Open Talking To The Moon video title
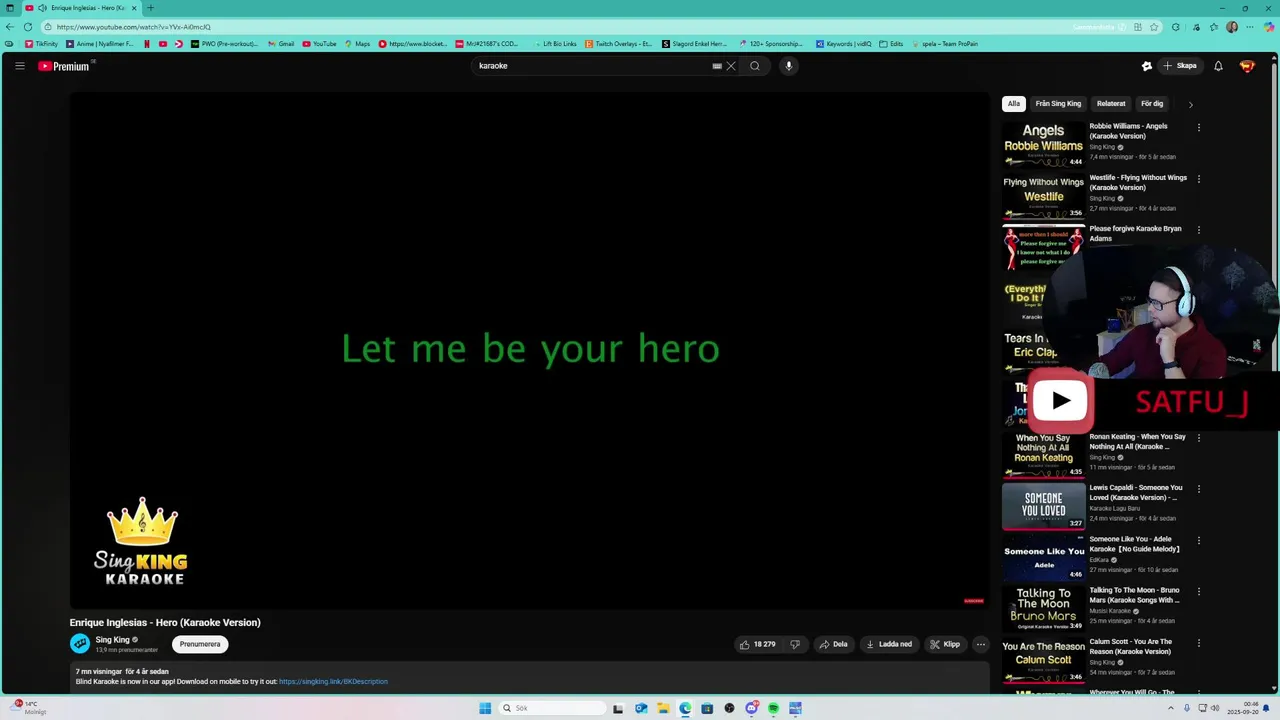 coord(1134,595)
